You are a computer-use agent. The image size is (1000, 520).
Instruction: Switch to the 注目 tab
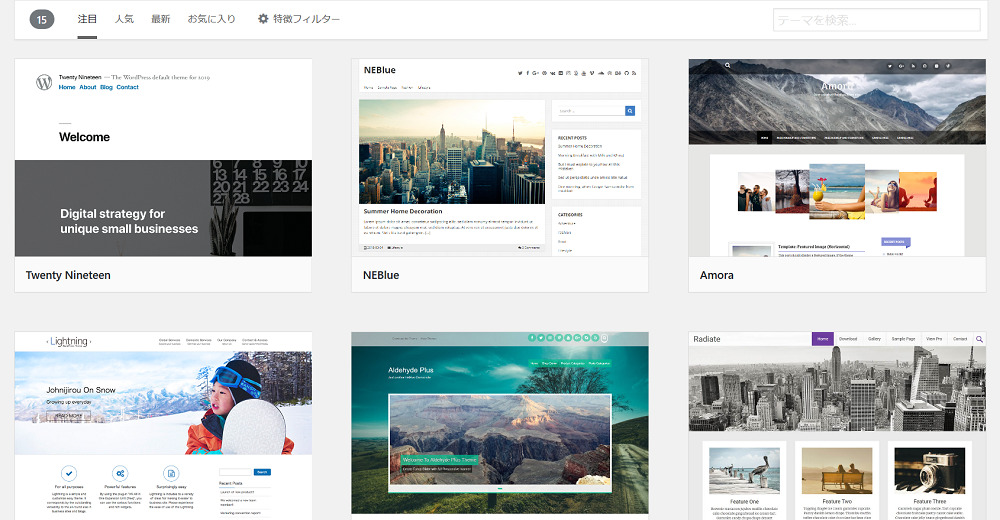(x=87, y=19)
